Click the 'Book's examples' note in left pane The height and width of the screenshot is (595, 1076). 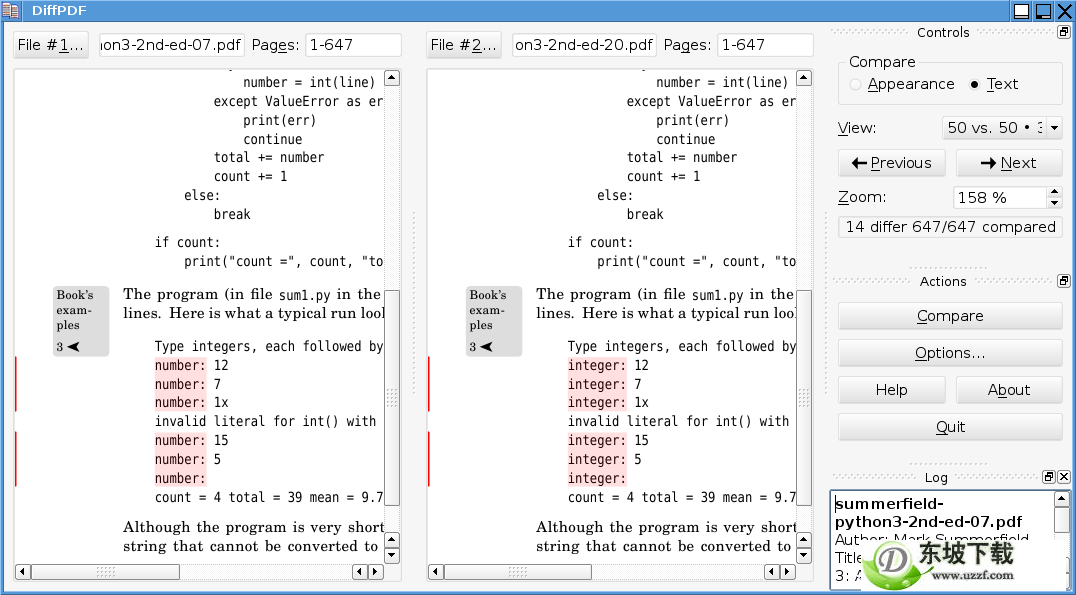pyautogui.click(x=81, y=321)
